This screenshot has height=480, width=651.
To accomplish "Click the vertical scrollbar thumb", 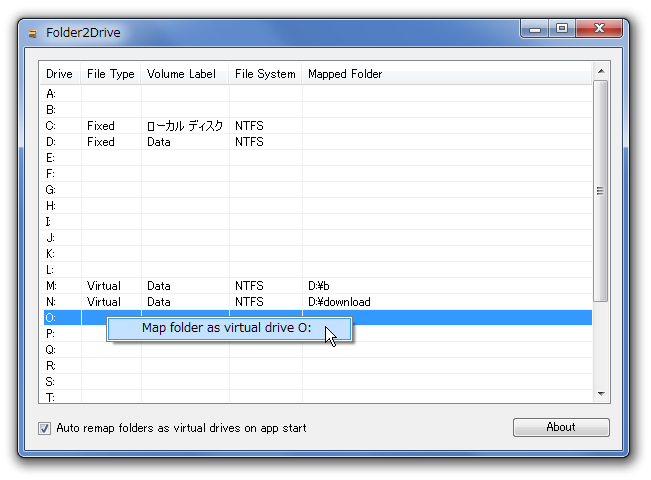I will pyautogui.click(x=600, y=191).
